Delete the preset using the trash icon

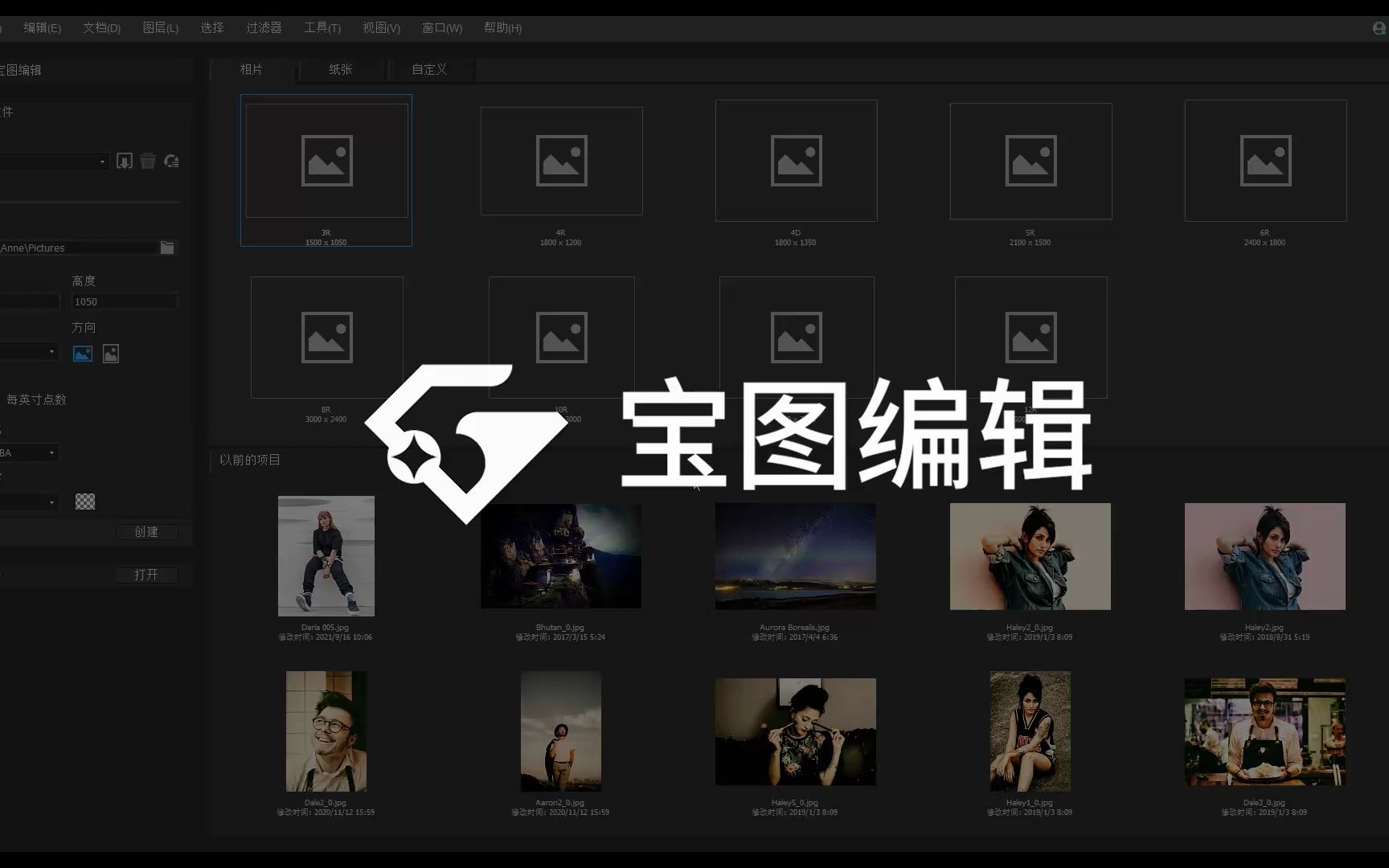(x=148, y=162)
